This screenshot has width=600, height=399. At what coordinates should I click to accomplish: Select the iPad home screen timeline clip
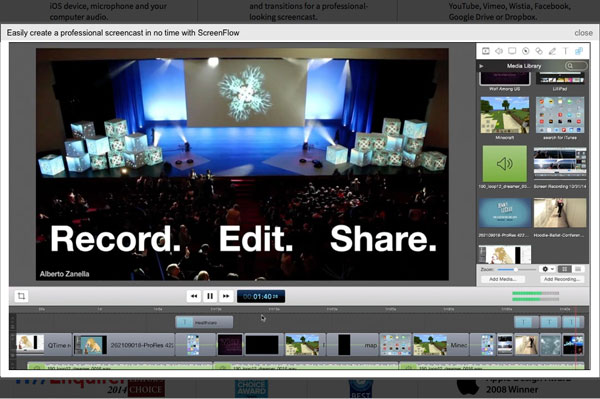click(395, 345)
